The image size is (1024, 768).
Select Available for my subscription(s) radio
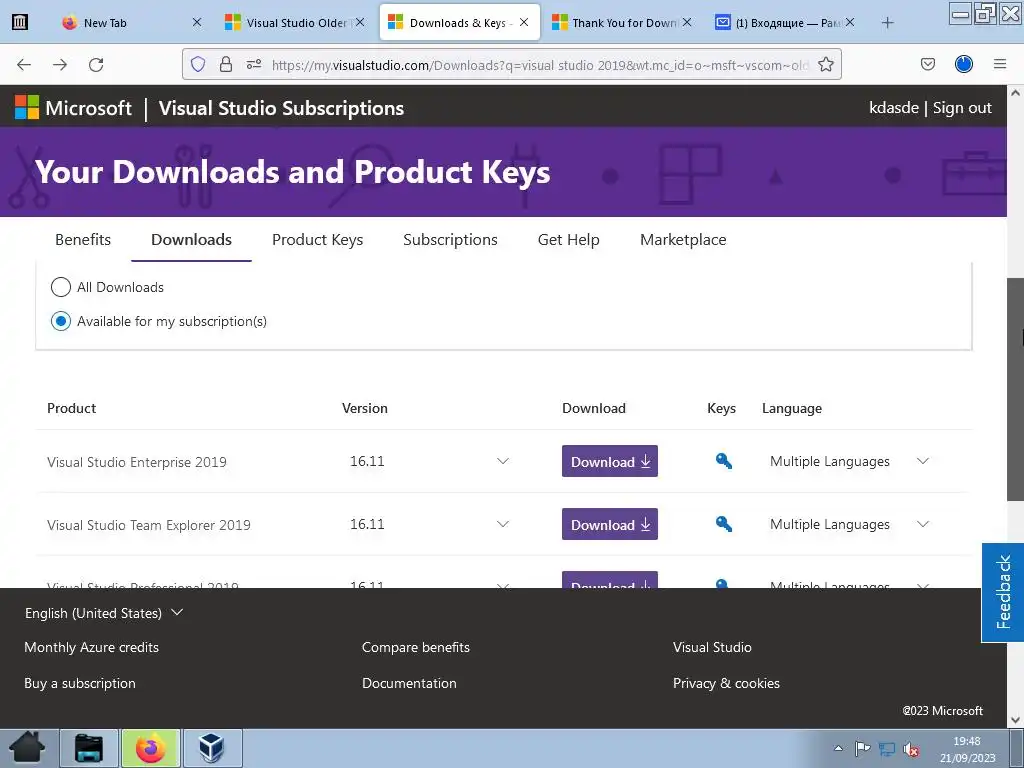(x=61, y=321)
